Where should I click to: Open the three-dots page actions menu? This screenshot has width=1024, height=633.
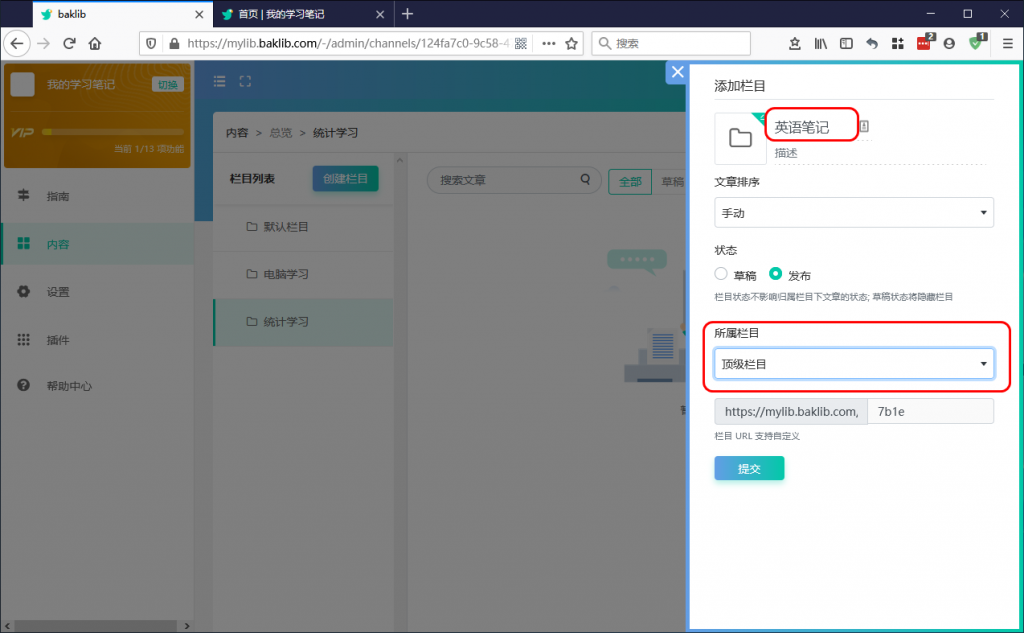coord(548,43)
